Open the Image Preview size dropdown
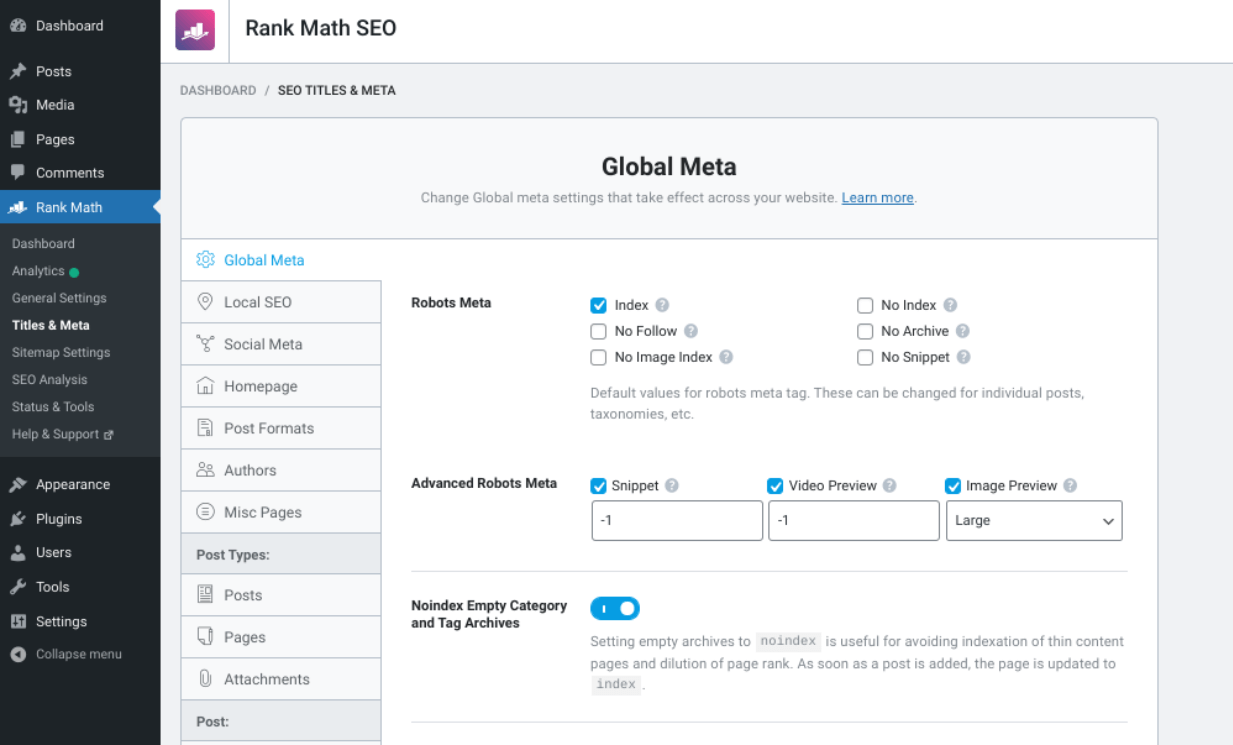This screenshot has height=745, width=1233. (1034, 520)
